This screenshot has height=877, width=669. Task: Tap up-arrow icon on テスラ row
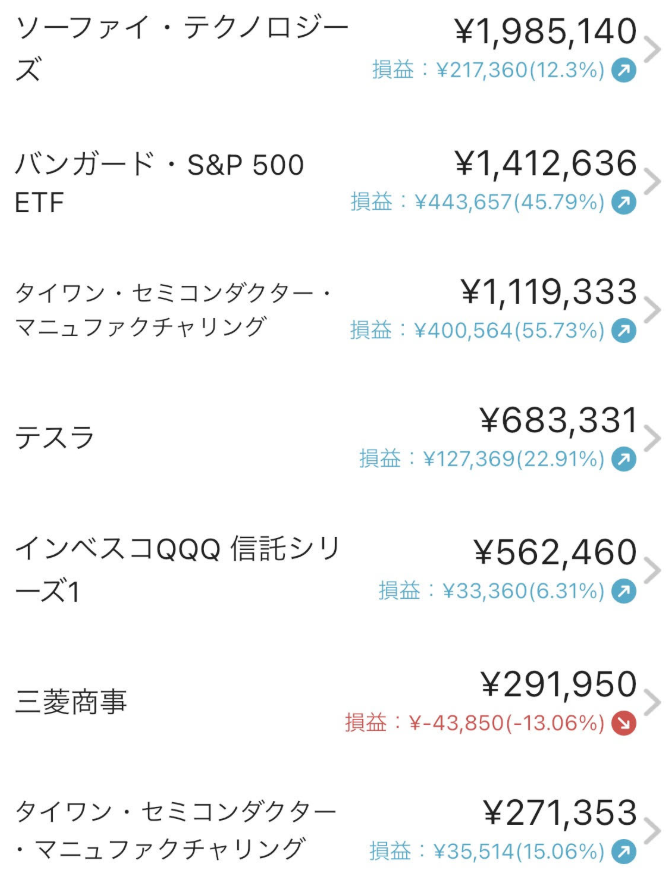[624, 459]
